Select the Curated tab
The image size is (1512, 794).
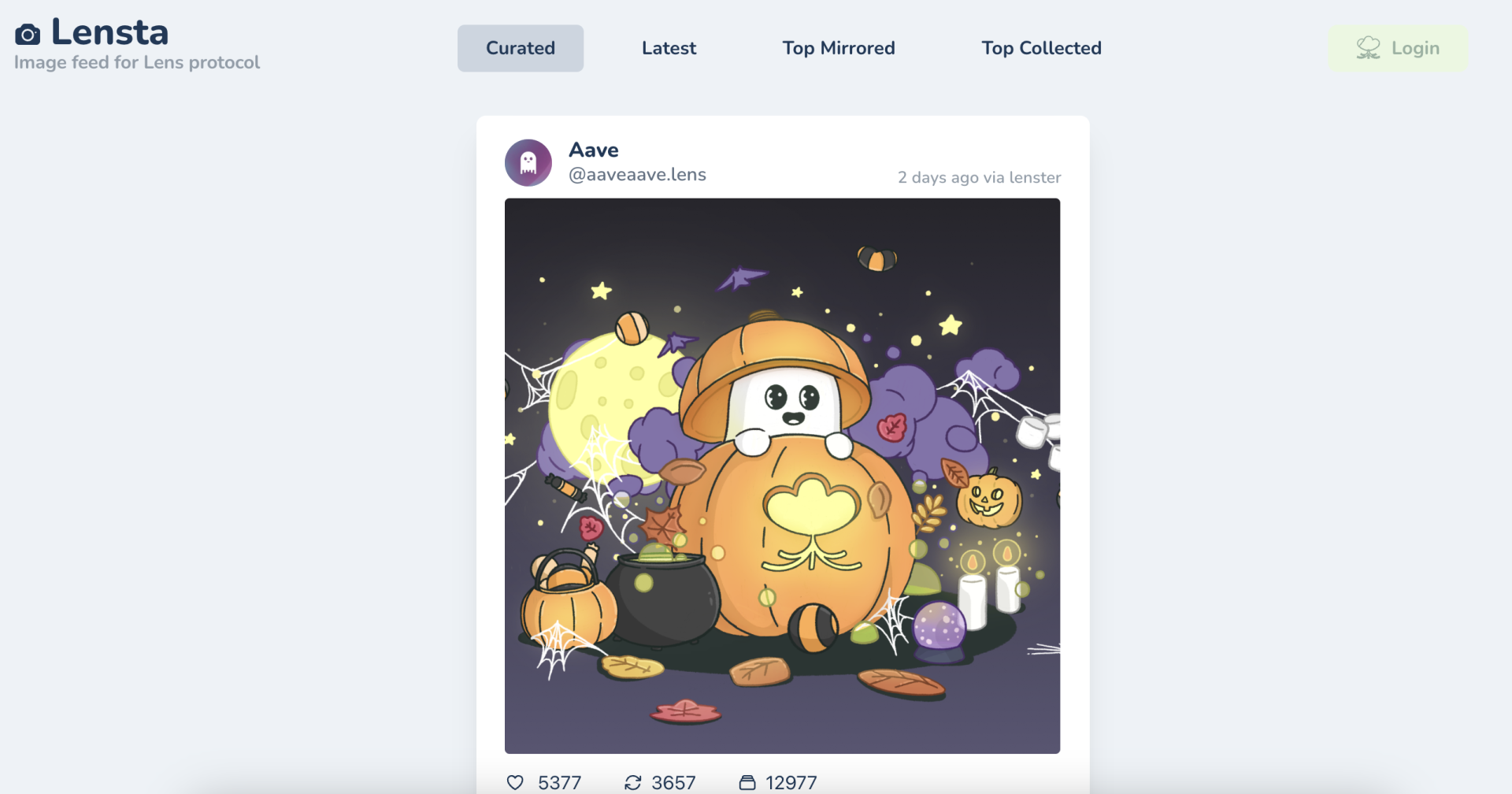click(x=521, y=48)
